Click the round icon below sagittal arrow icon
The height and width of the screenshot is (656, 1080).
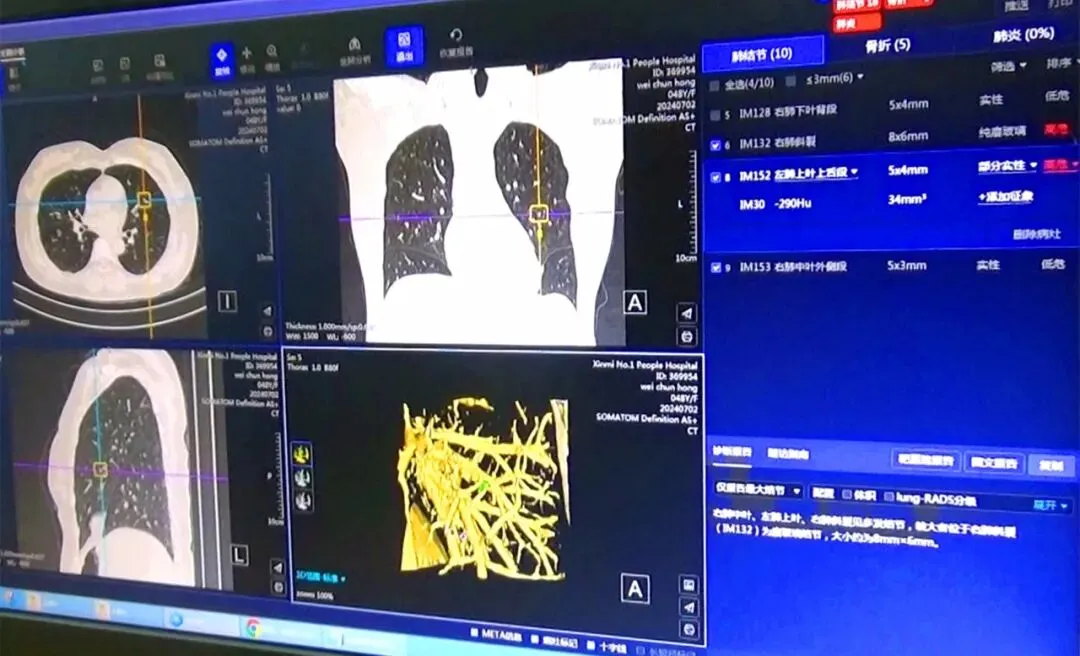(x=278, y=587)
